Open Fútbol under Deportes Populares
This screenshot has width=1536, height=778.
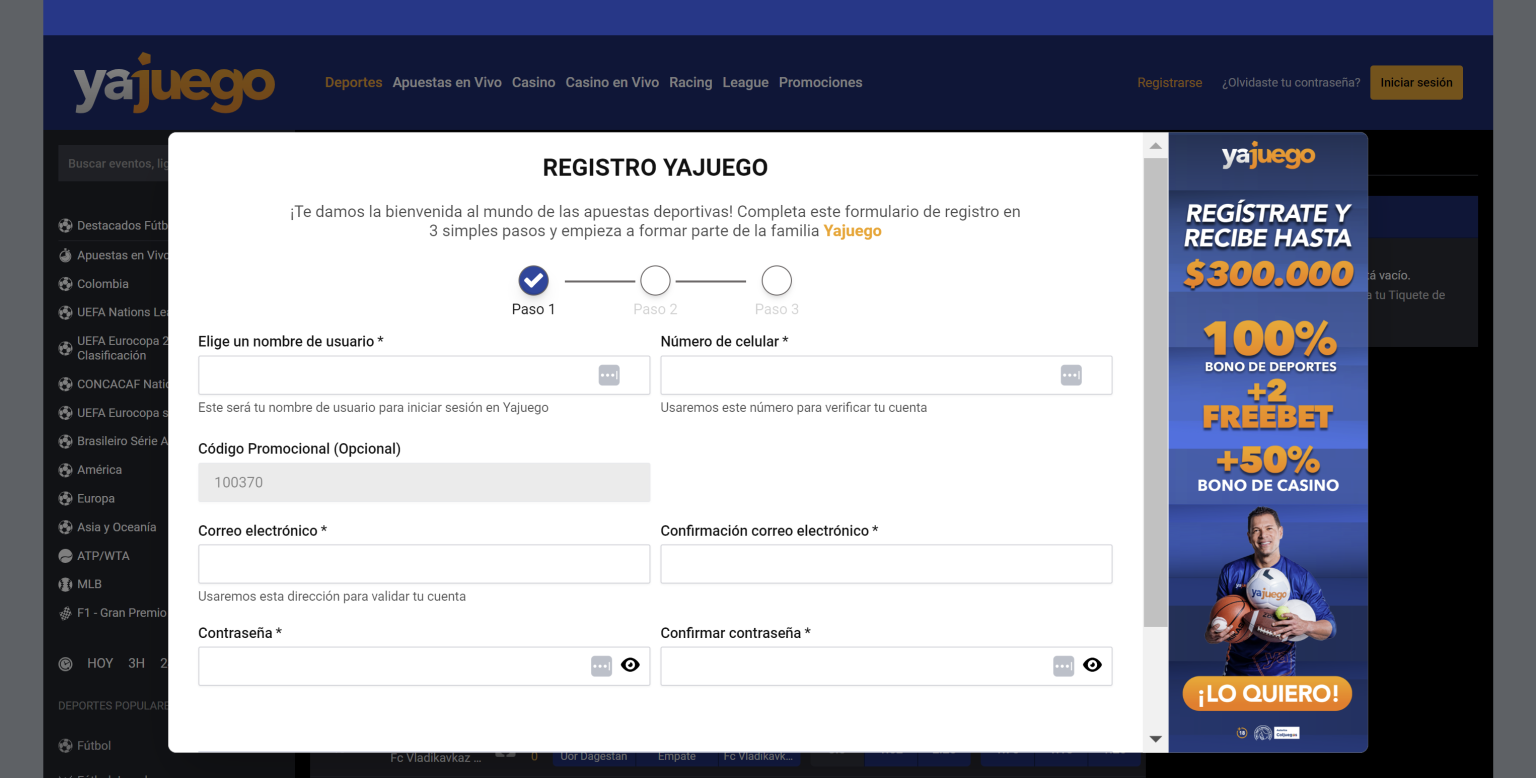[x=94, y=746]
